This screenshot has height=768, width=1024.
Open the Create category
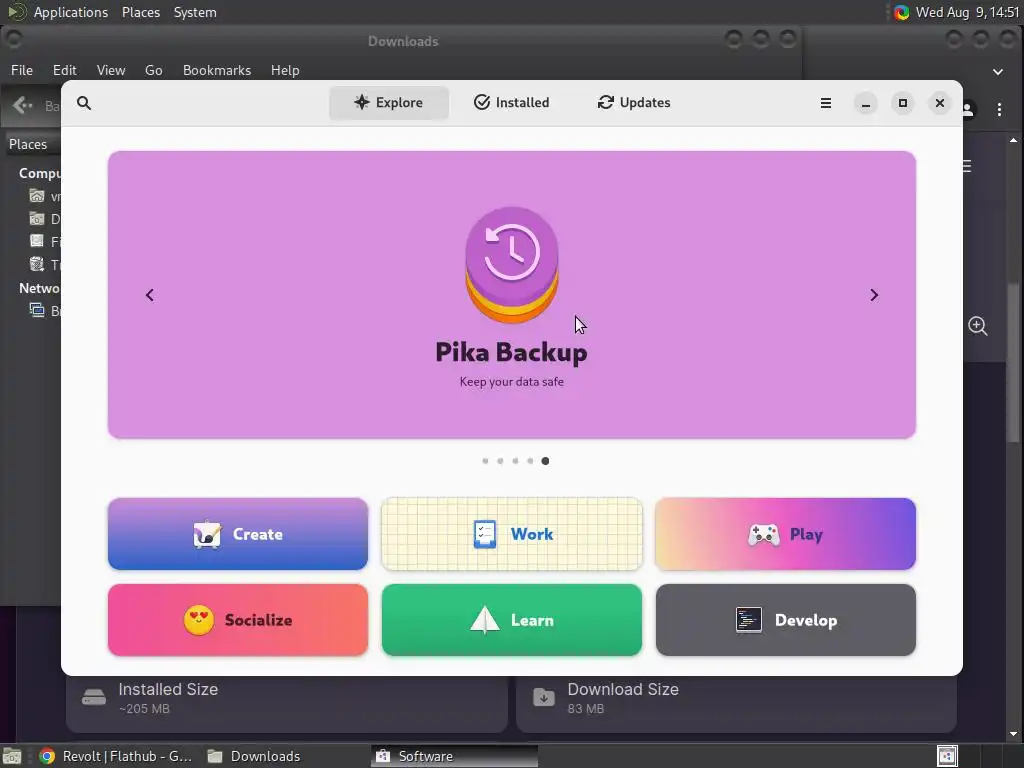coord(238,534)
